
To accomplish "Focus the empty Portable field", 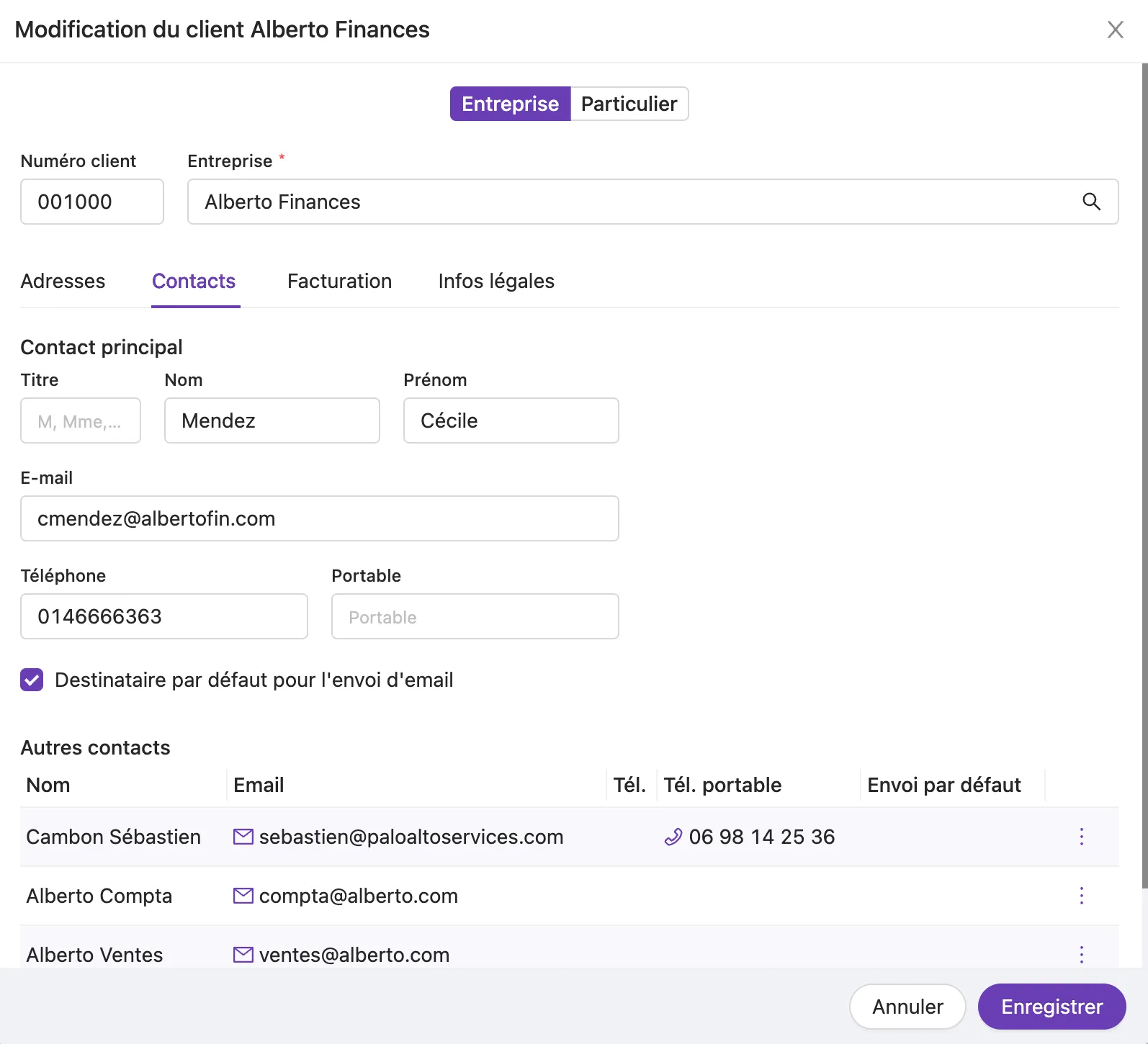I will (475, 616).
